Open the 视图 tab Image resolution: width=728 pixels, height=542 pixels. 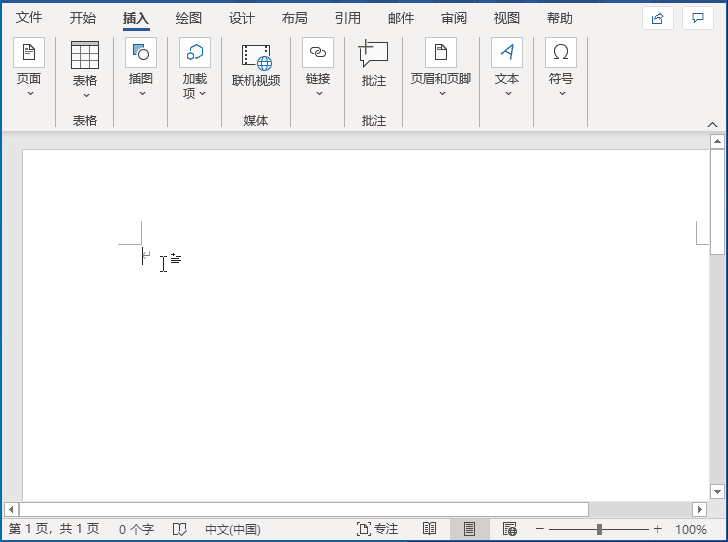507,18
